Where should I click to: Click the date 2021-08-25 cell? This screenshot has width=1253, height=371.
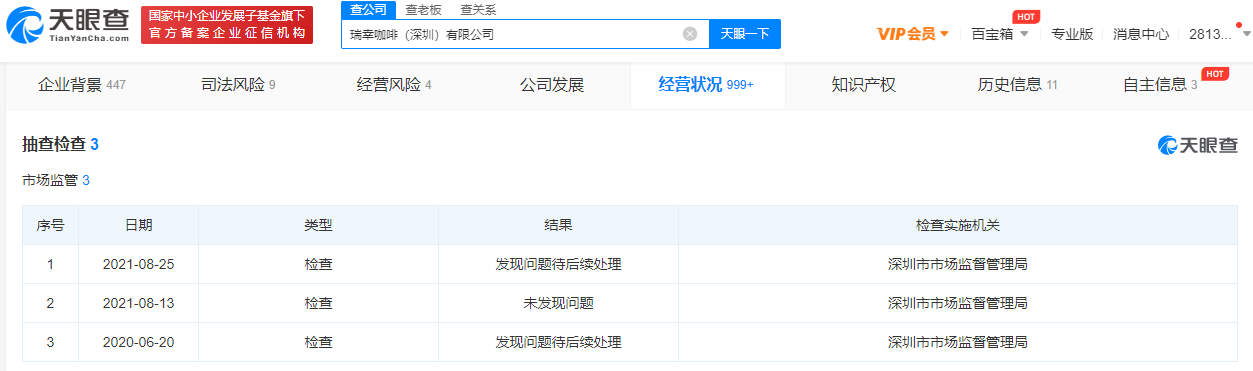tap(139, 265)
